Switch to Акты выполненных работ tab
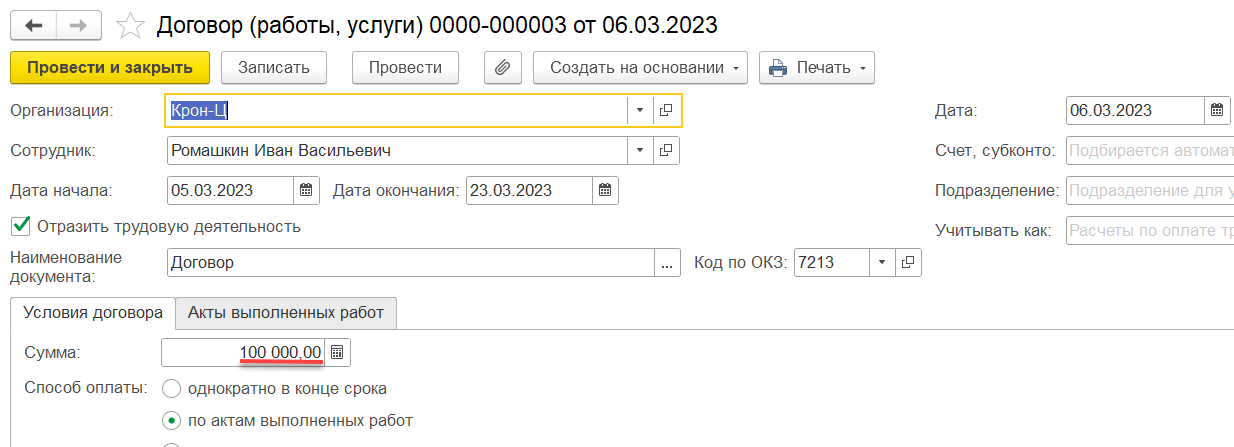Screen dimensions: 1234x447 pyautogui.click(x=286, y=312)
